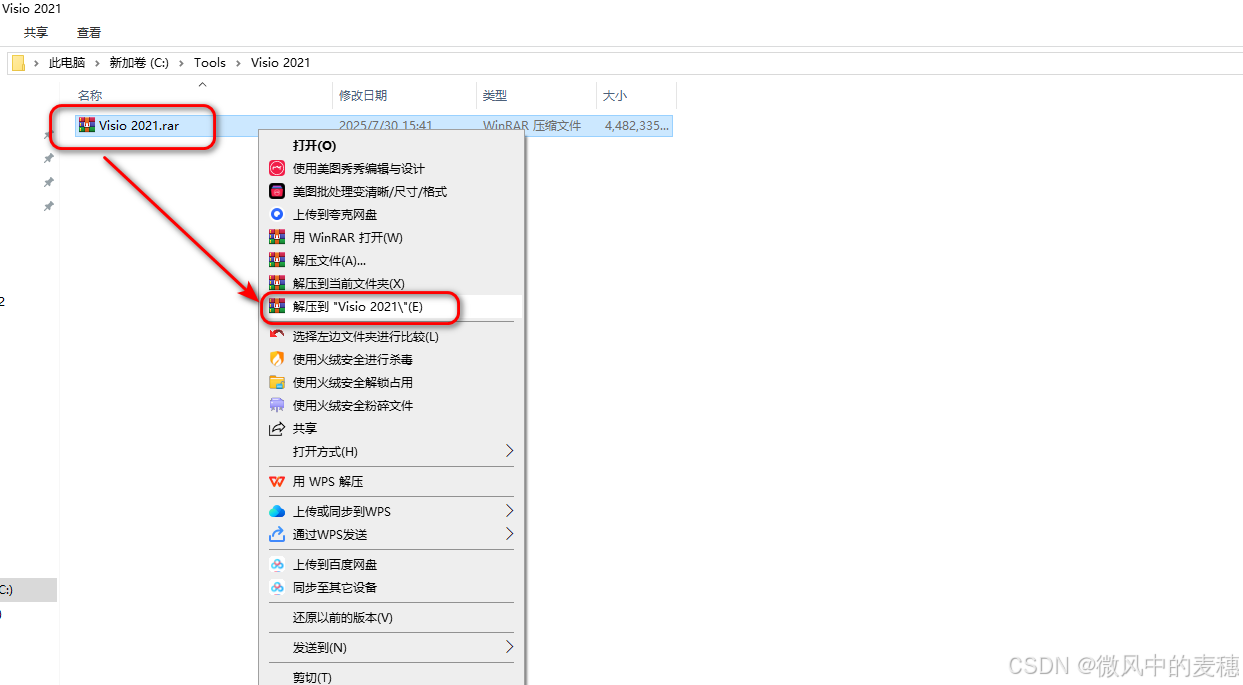The height and width of the screenshot is (685, 1243).
Task: Click the WinRAR icon beside 解压文件(A)...
Action: (277, 260)
